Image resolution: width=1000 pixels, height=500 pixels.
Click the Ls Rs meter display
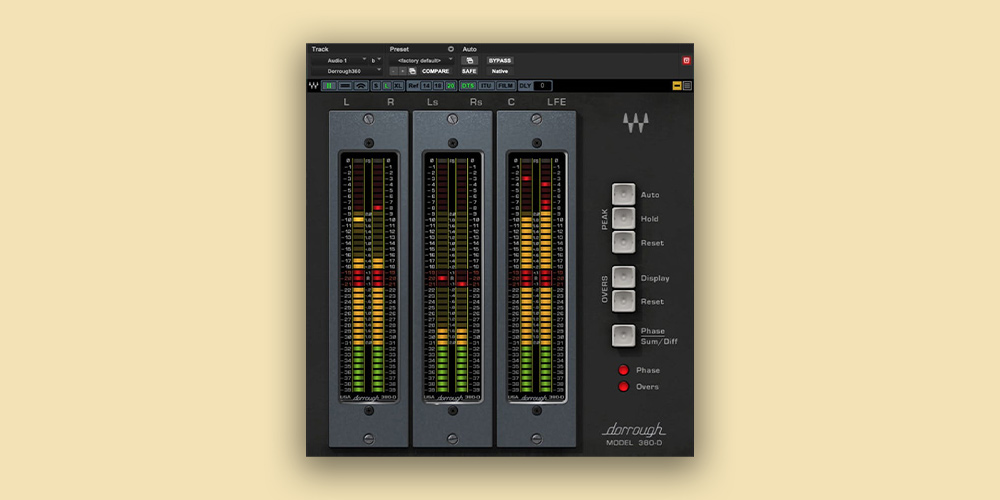[x=452, y=277]
